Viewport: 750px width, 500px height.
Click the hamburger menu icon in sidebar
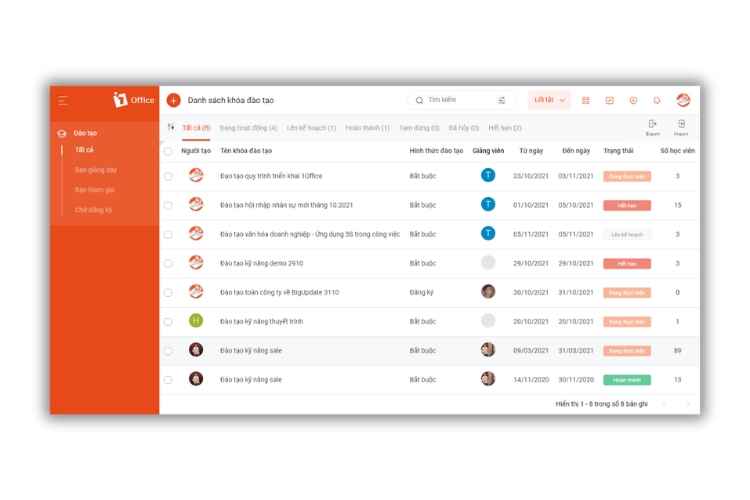pyautogui.click(x=63, y=101)
